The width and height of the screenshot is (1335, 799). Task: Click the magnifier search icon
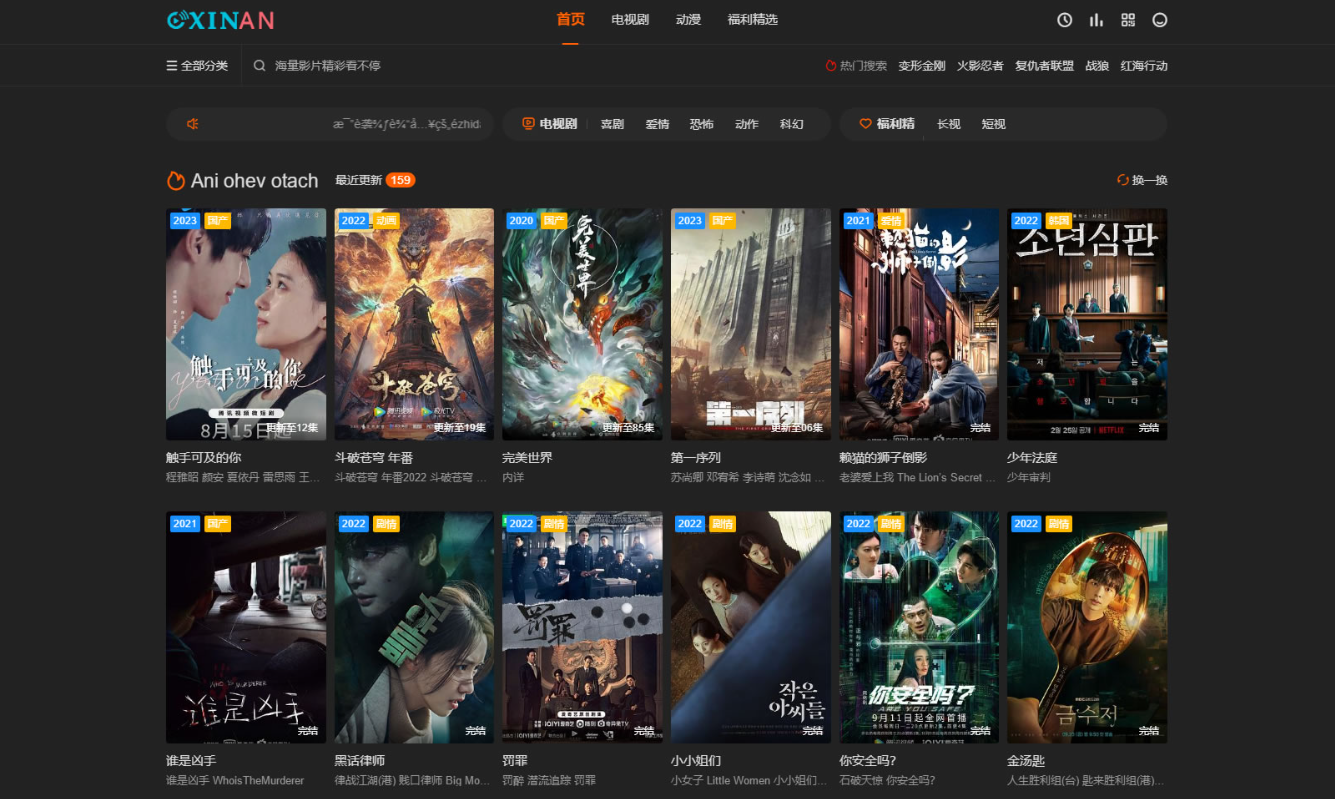(260, 66)
